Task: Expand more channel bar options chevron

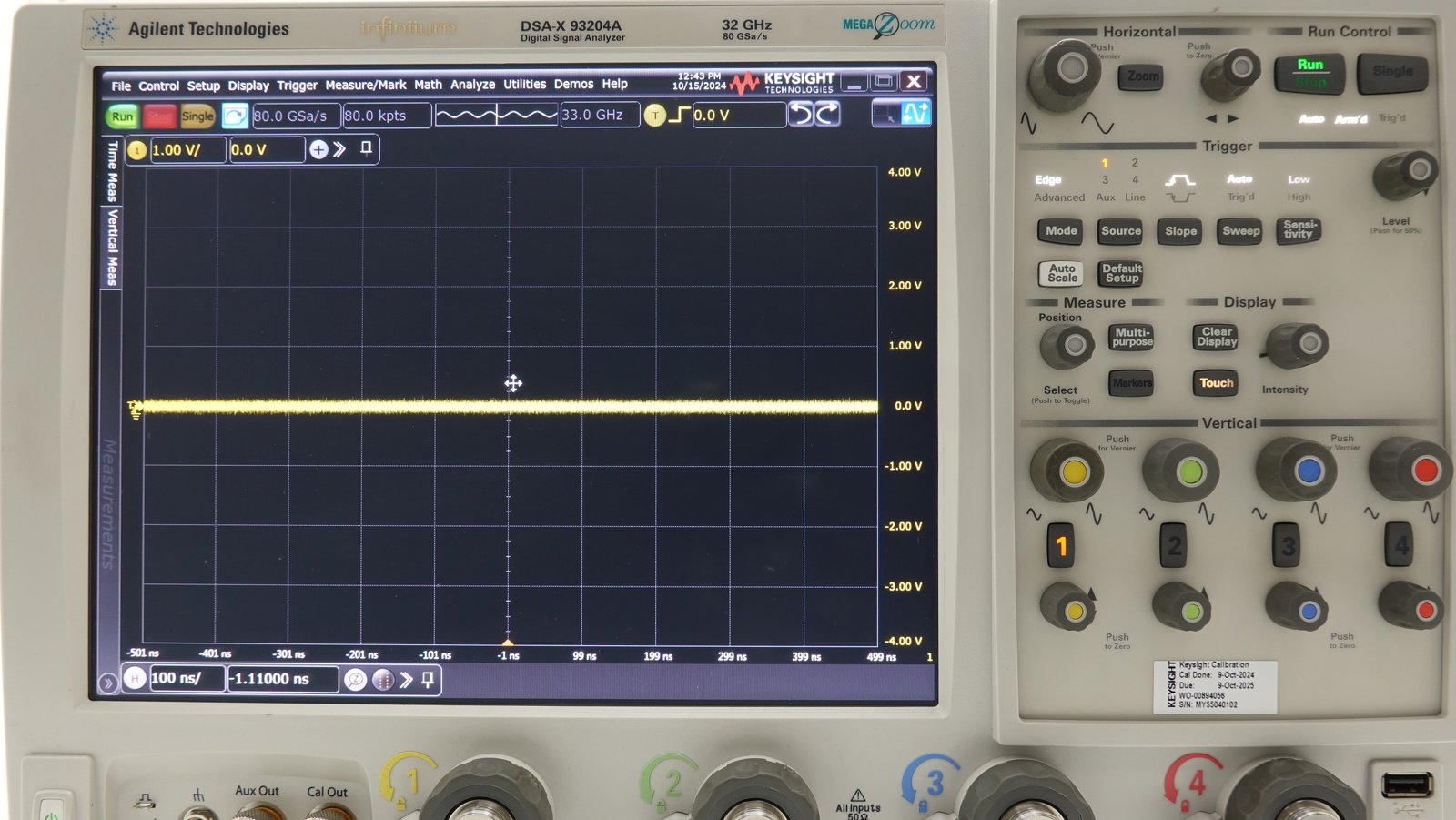Action: [339, 149]
